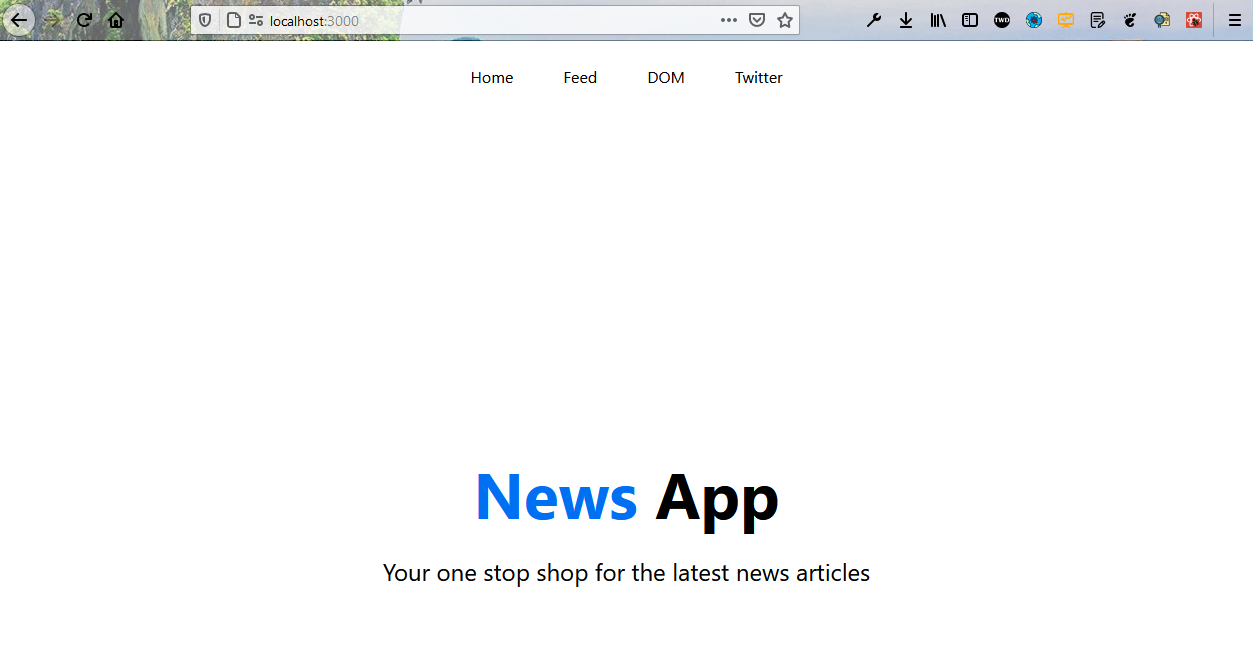The height and width of the screenshot is (661, 1253).
Task: Go to the Home nav link
Action: pos(492,78)
